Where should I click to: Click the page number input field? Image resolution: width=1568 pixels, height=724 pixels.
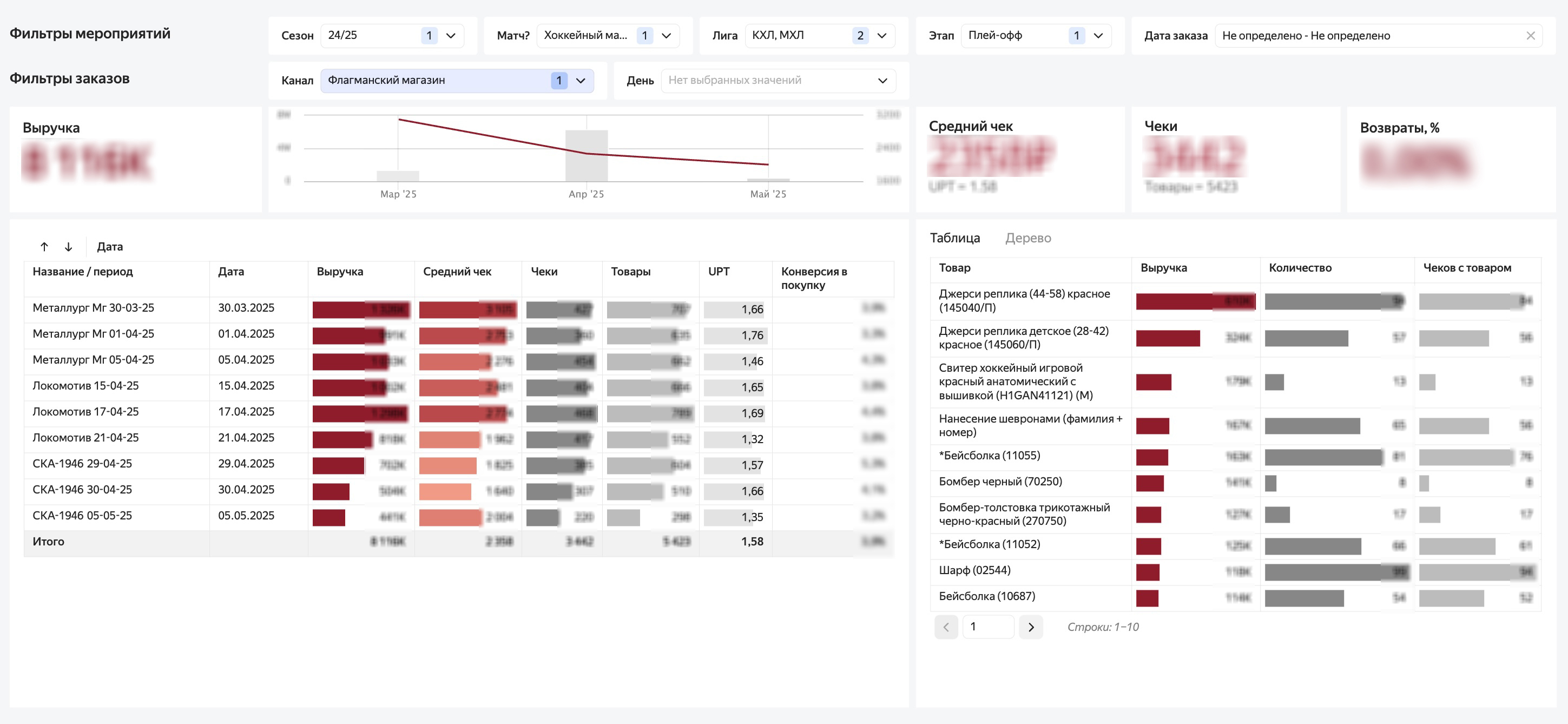[987, 627]
